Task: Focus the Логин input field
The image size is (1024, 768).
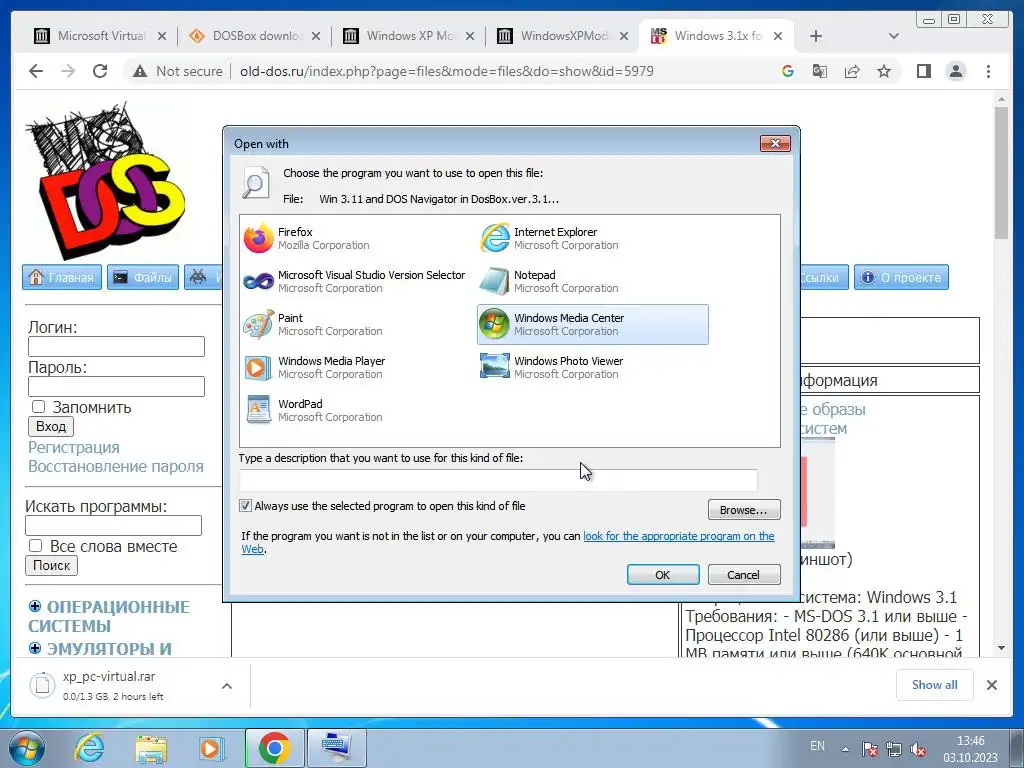Action: [x=116, y=347]
